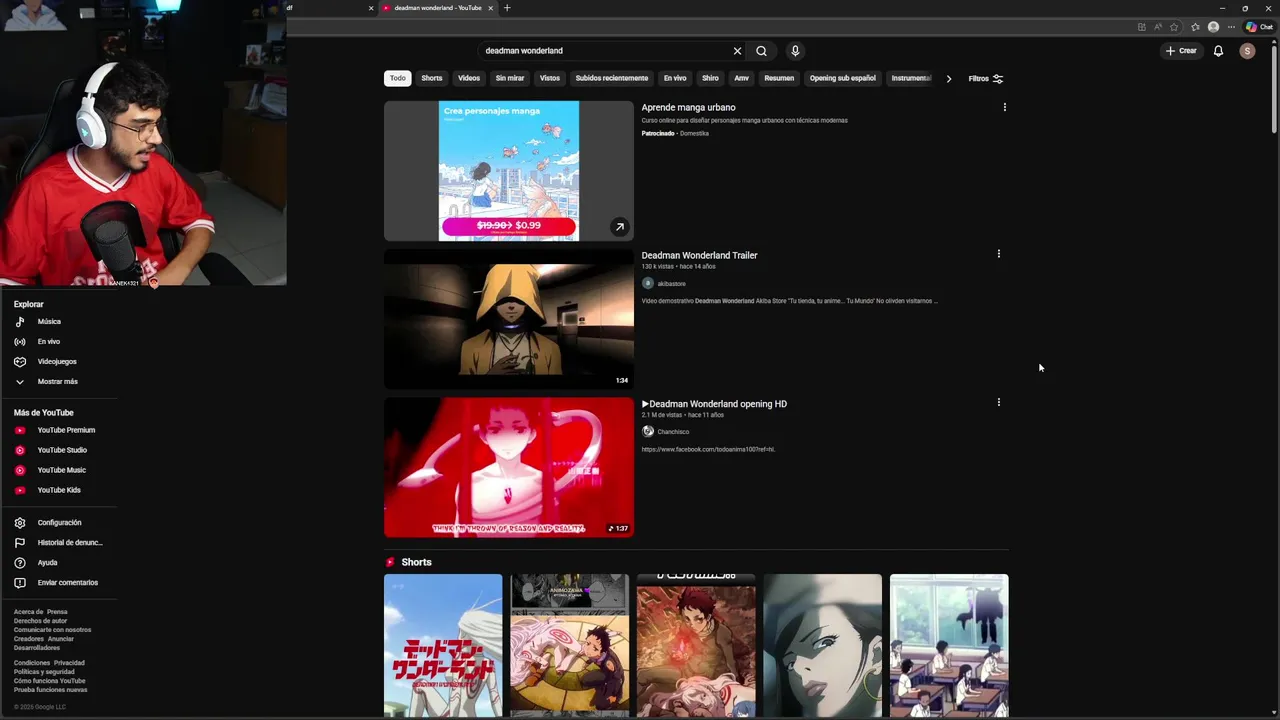Click the Ayuda question mark icon
The image size is (1280, 720).
tap(20, 563)
